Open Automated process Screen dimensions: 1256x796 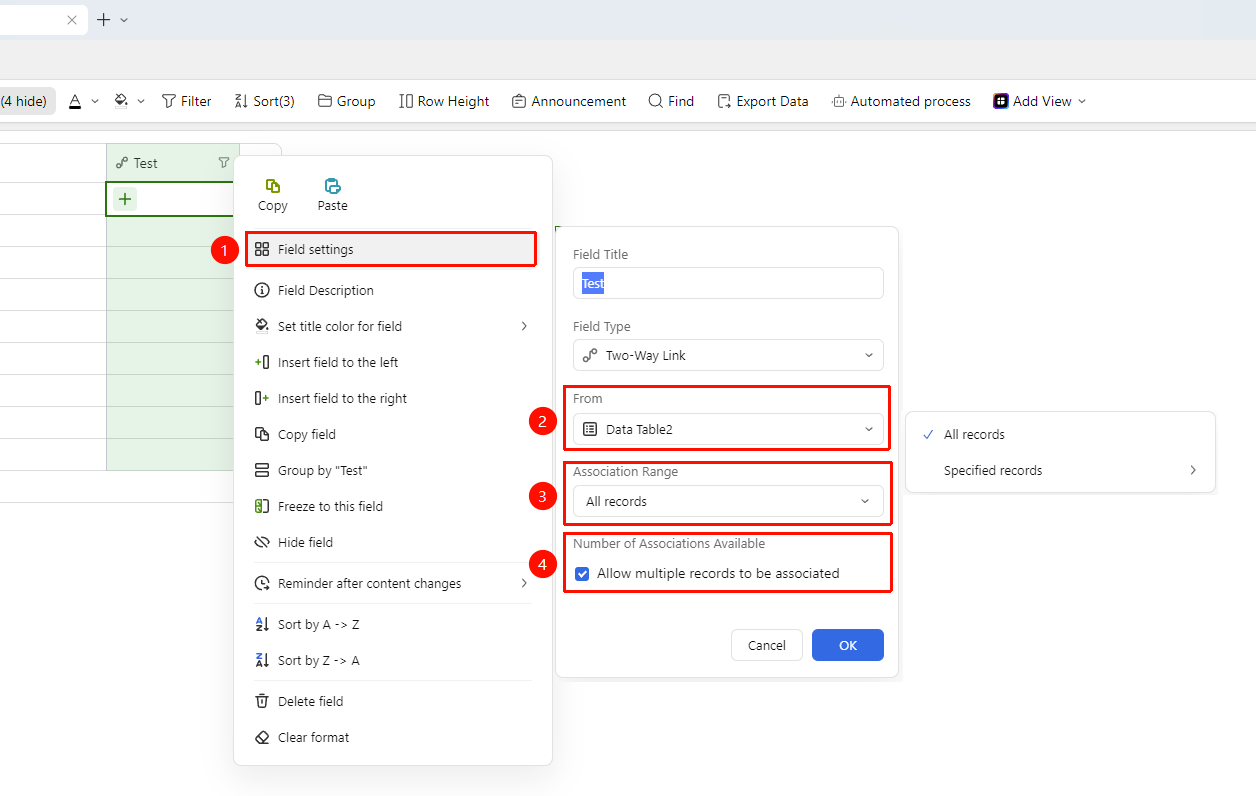(901, 101)
